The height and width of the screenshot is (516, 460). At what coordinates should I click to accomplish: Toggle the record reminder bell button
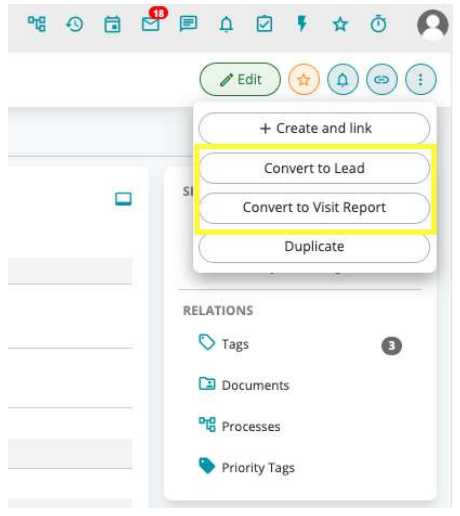(343, 80)
